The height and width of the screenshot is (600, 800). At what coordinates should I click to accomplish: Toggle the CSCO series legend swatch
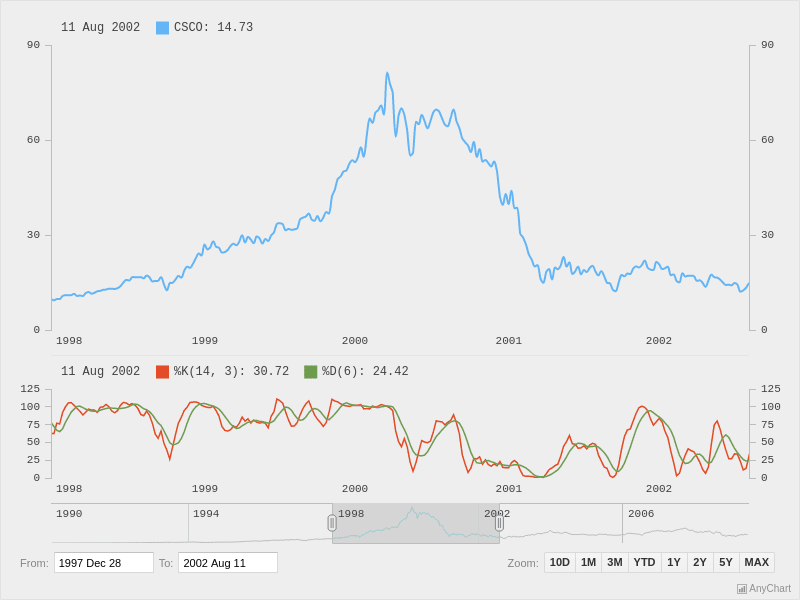coord(162,28)
